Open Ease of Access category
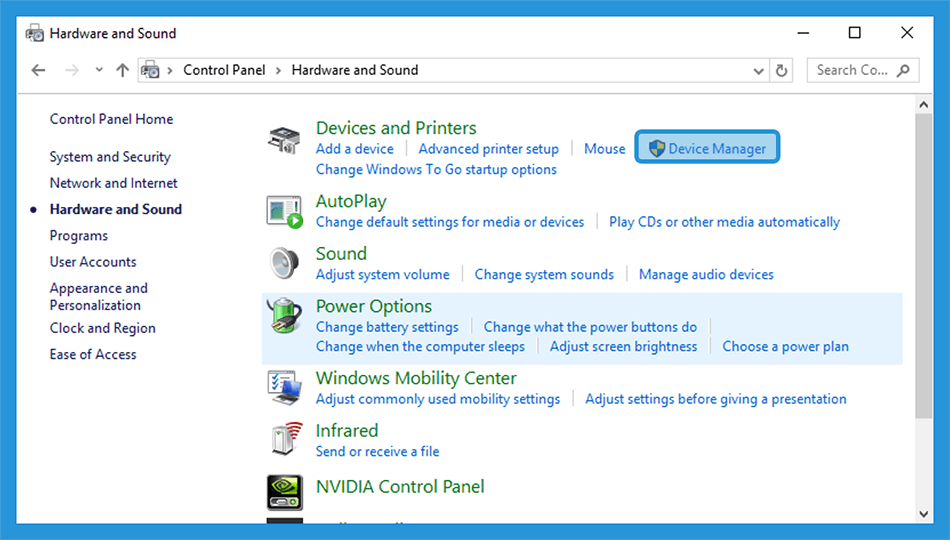This screenshot has width=950, height=540. (x=93, y=355)
